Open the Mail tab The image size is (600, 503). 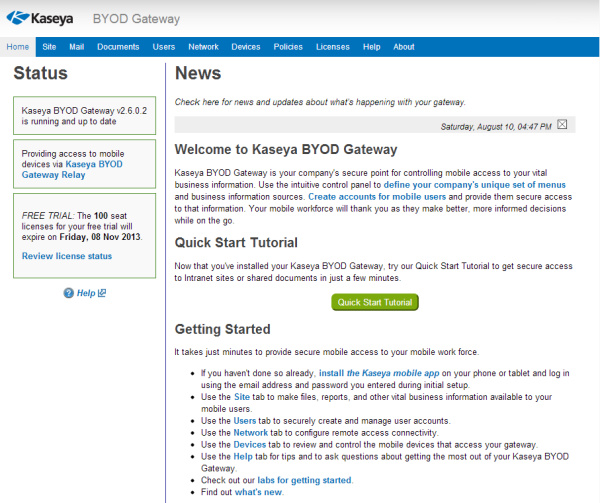tap(77, 47)
